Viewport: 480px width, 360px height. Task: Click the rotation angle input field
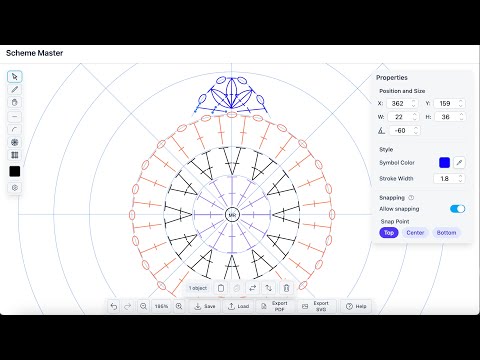(405, 131)
